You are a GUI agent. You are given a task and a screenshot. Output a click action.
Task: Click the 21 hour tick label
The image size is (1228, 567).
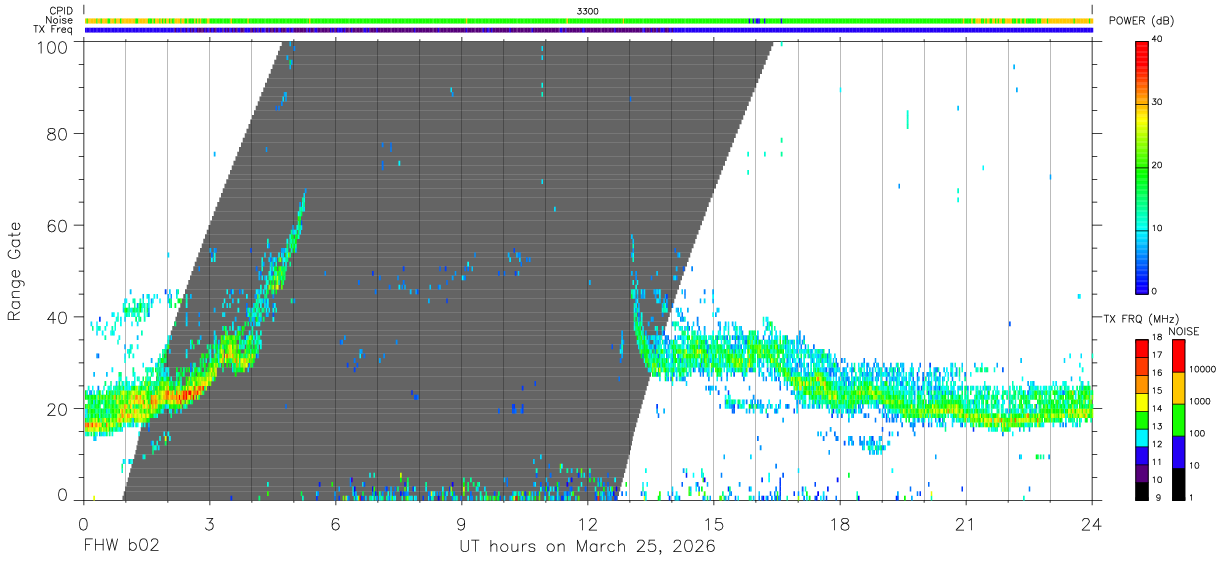click(966, 524)
